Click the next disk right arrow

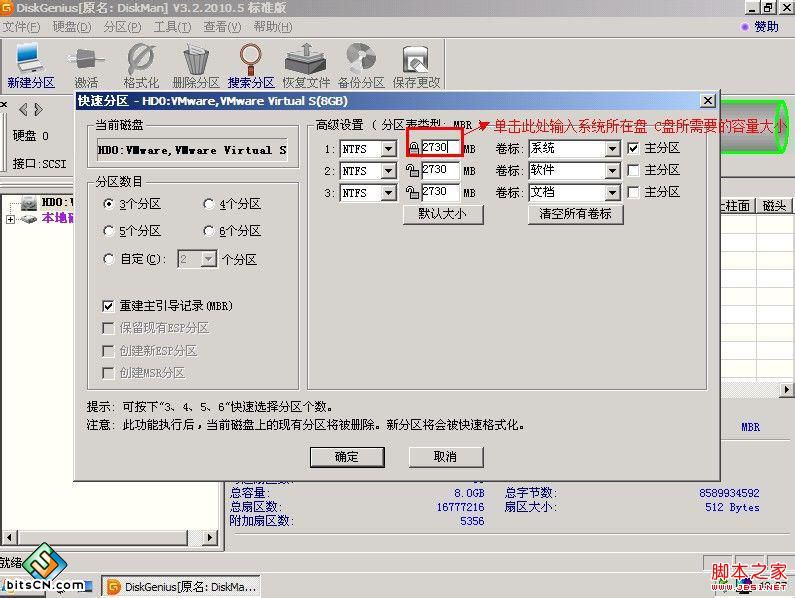pyautogui.click(x=38, y=109)
